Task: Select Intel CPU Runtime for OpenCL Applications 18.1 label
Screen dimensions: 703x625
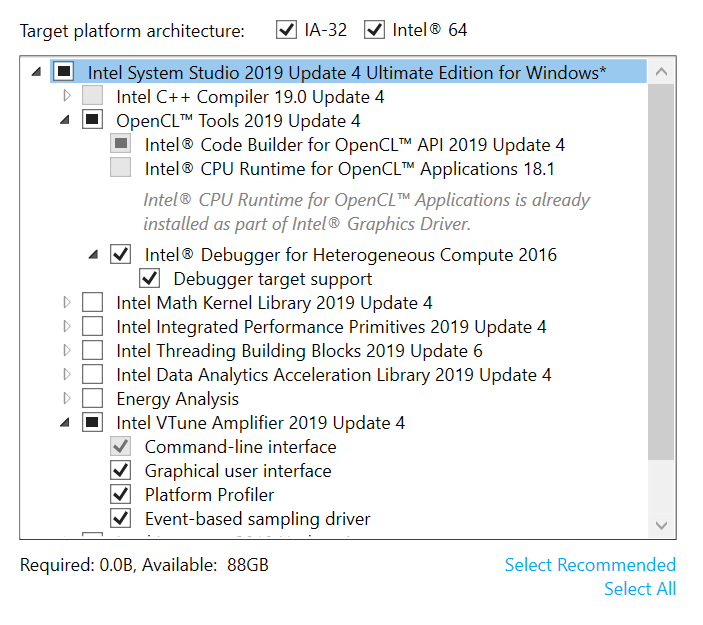Action: click(350, 169)
